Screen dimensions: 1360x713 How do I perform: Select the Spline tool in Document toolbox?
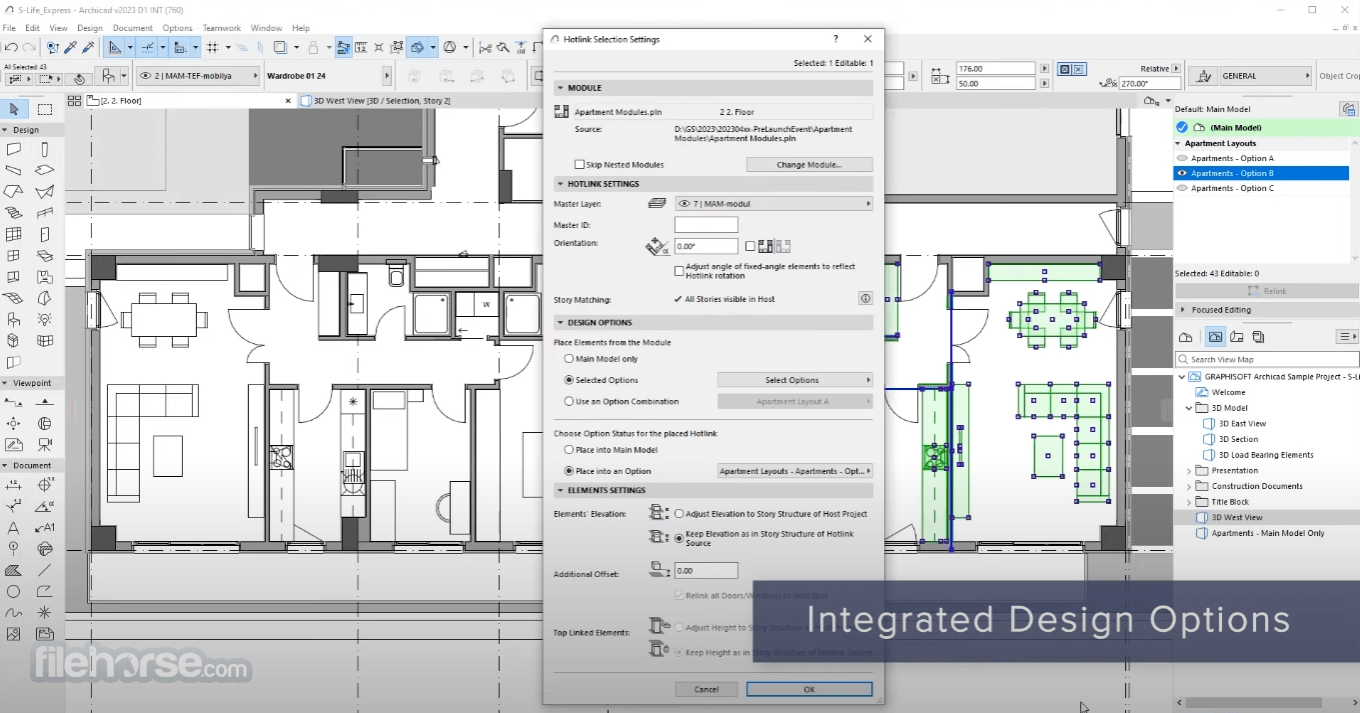14,612
